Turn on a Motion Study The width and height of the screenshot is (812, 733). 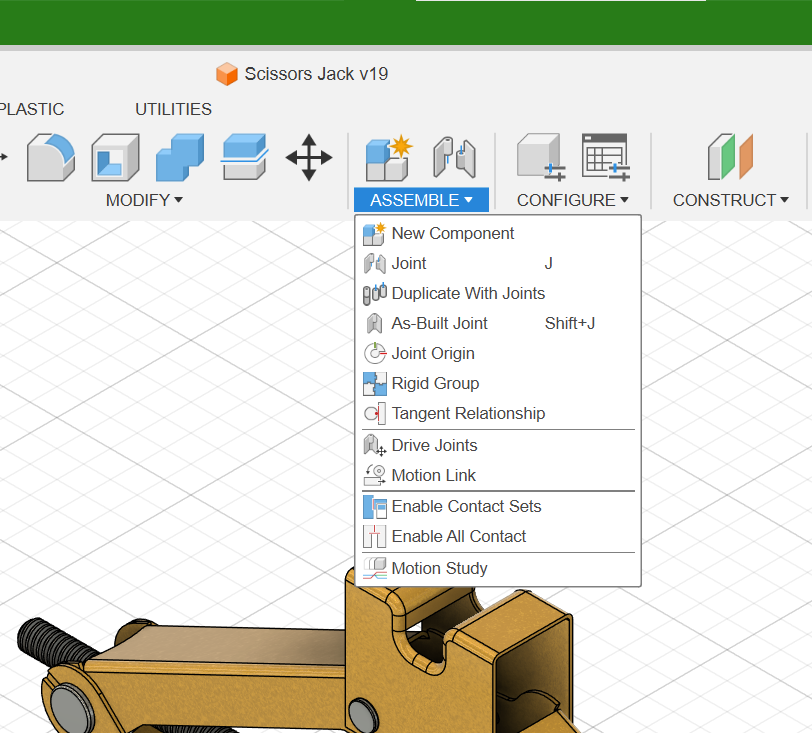click(436, 568)
